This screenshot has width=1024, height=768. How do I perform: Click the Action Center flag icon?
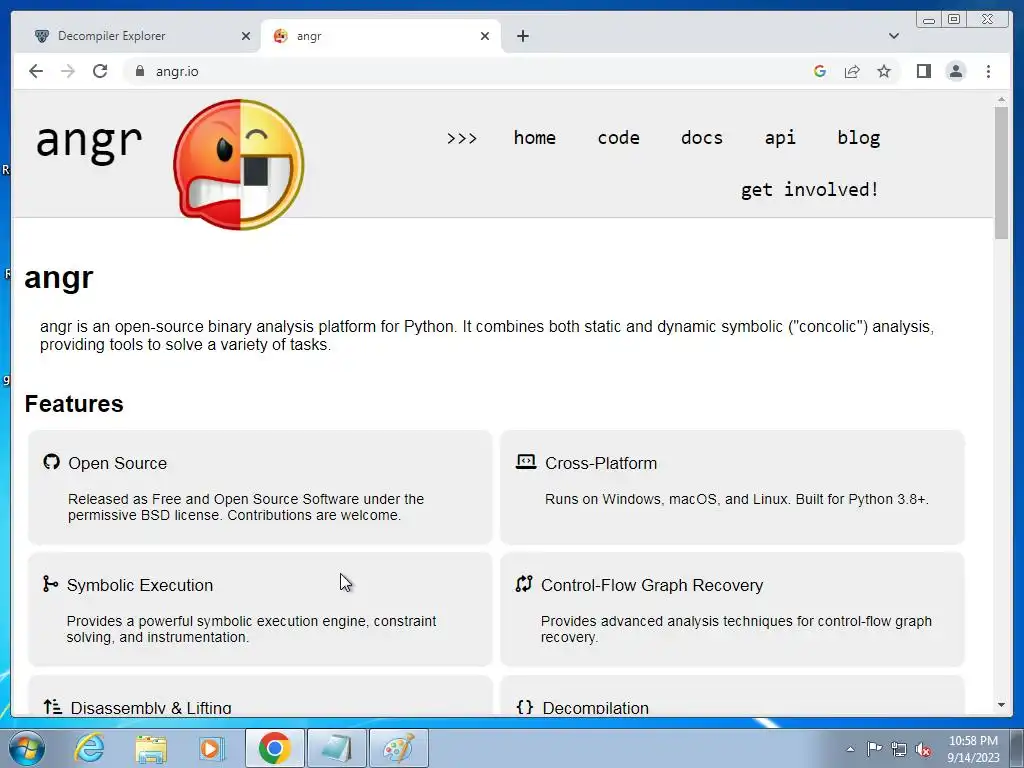pyautogui.click(x=874, y=748)
